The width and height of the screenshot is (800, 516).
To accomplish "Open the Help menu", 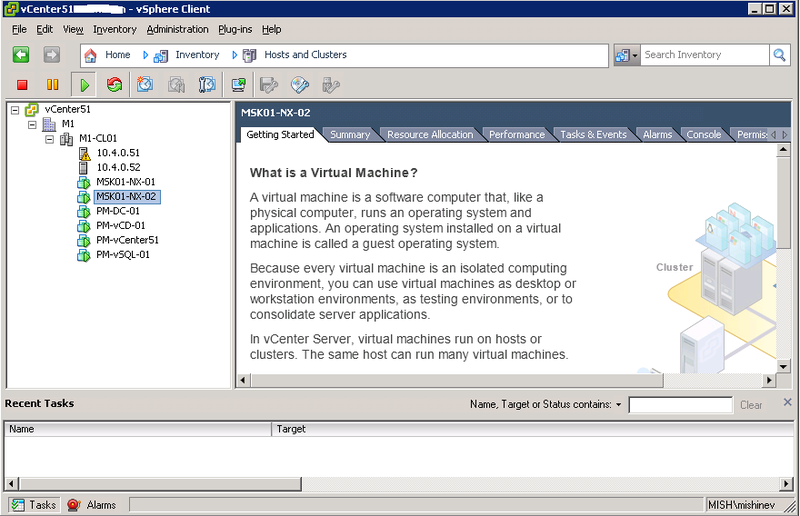I will (x=271, y=29).
